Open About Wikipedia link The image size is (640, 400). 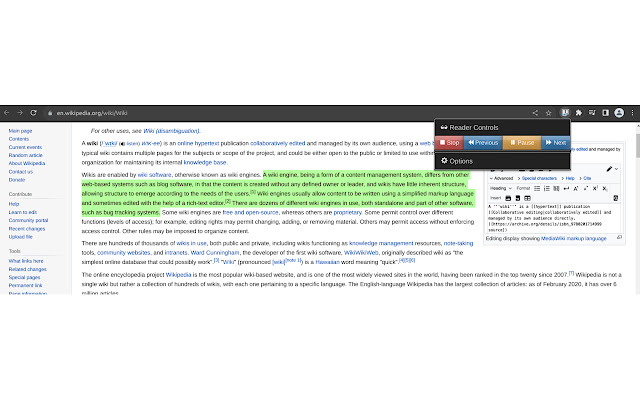[27, 163]
